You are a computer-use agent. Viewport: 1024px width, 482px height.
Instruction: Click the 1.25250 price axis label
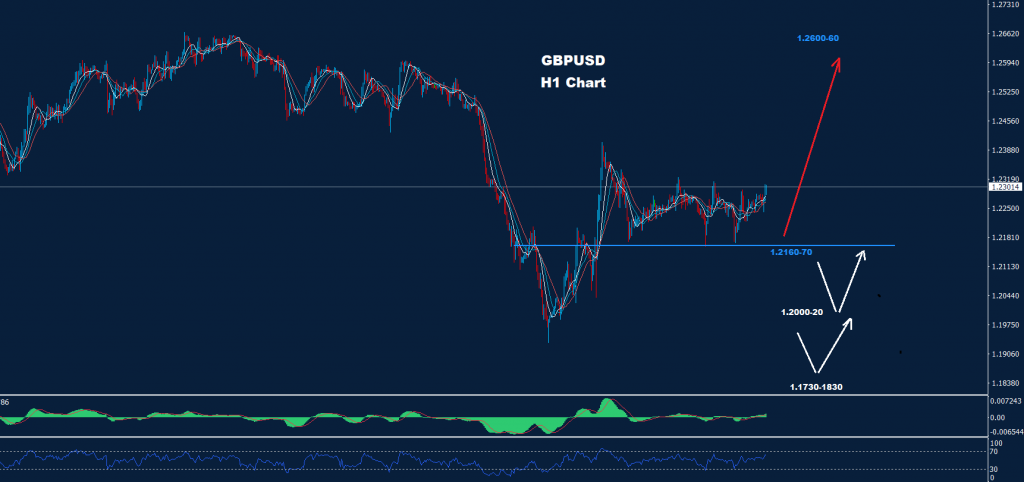(1003, 92)
